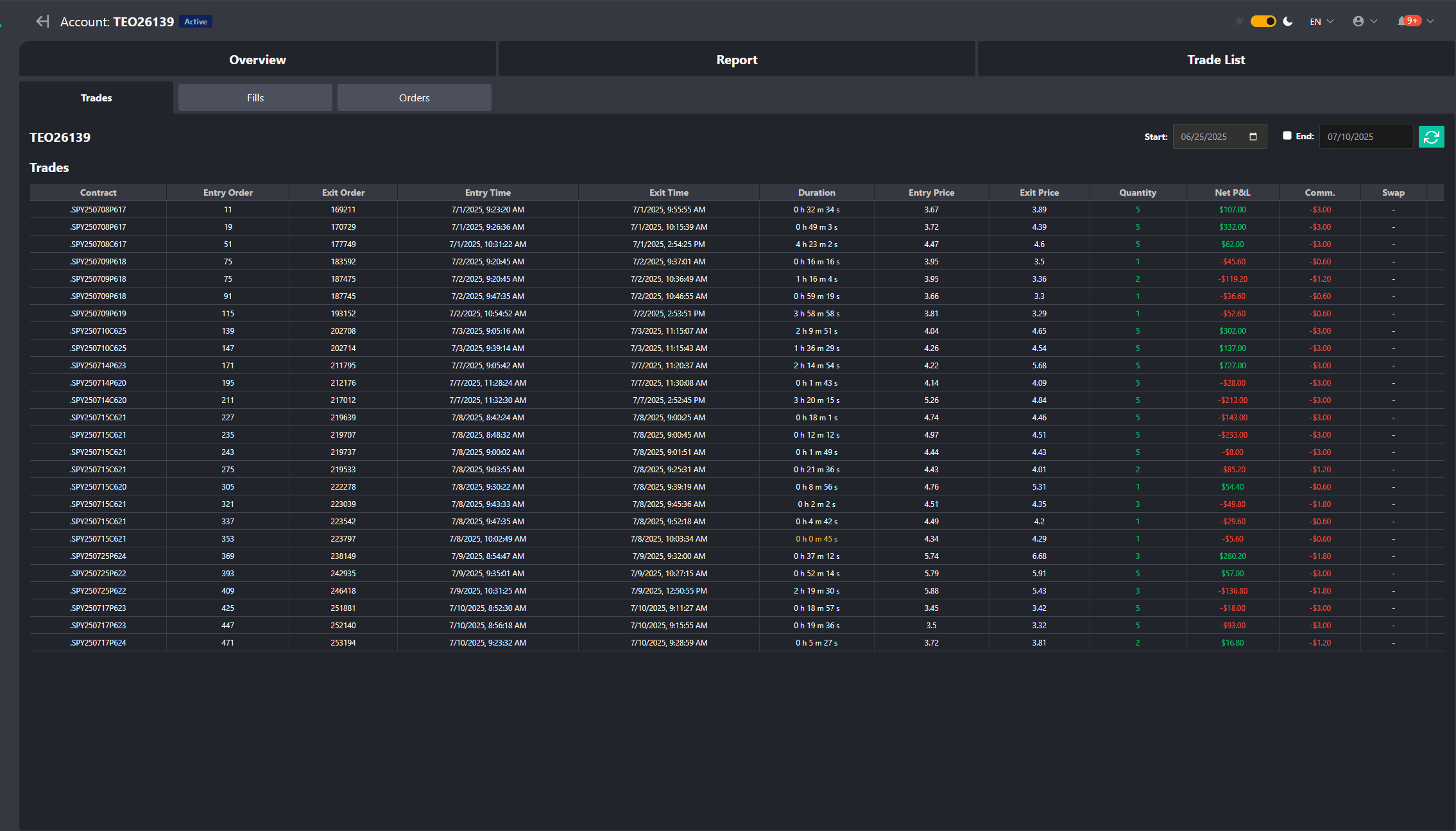Click the green refresh icon button
This screenshot has height=831, width=1456.
(x=1431, y=137)
